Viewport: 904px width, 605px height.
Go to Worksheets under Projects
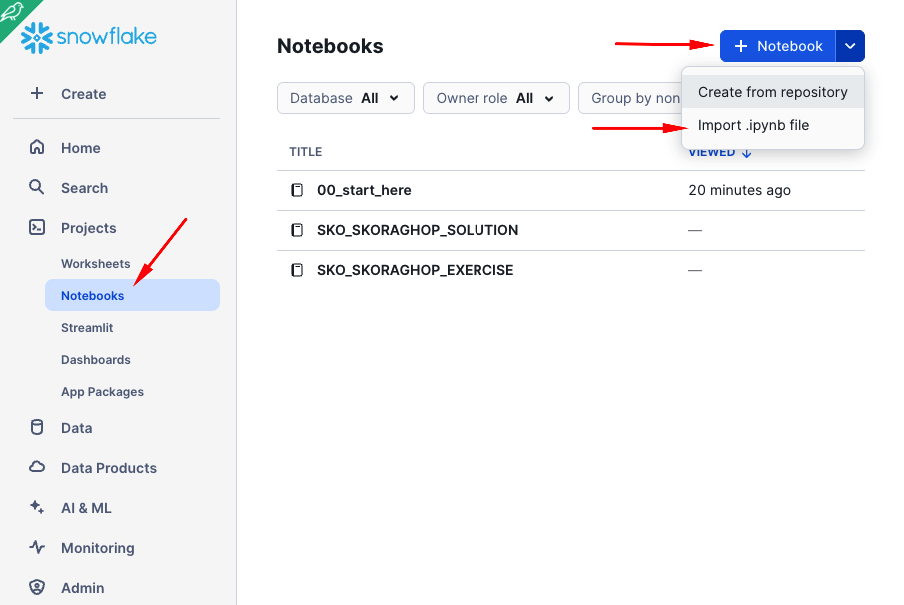(x=95, y=264)
